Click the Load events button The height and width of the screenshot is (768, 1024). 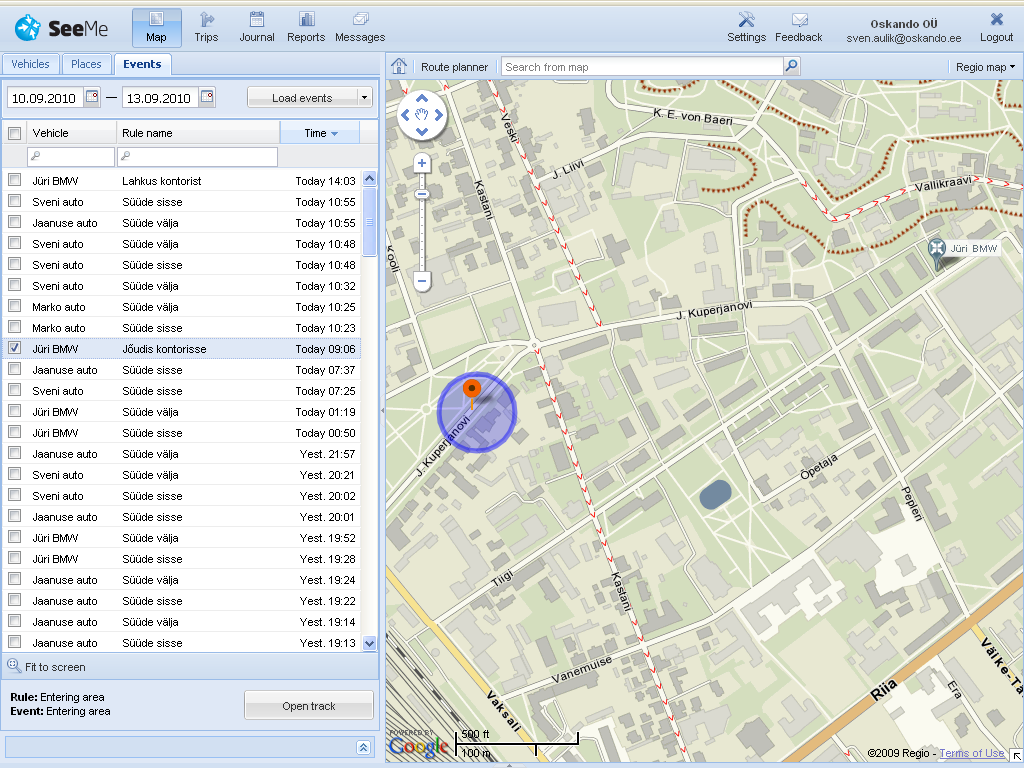(x=302, y=97)
